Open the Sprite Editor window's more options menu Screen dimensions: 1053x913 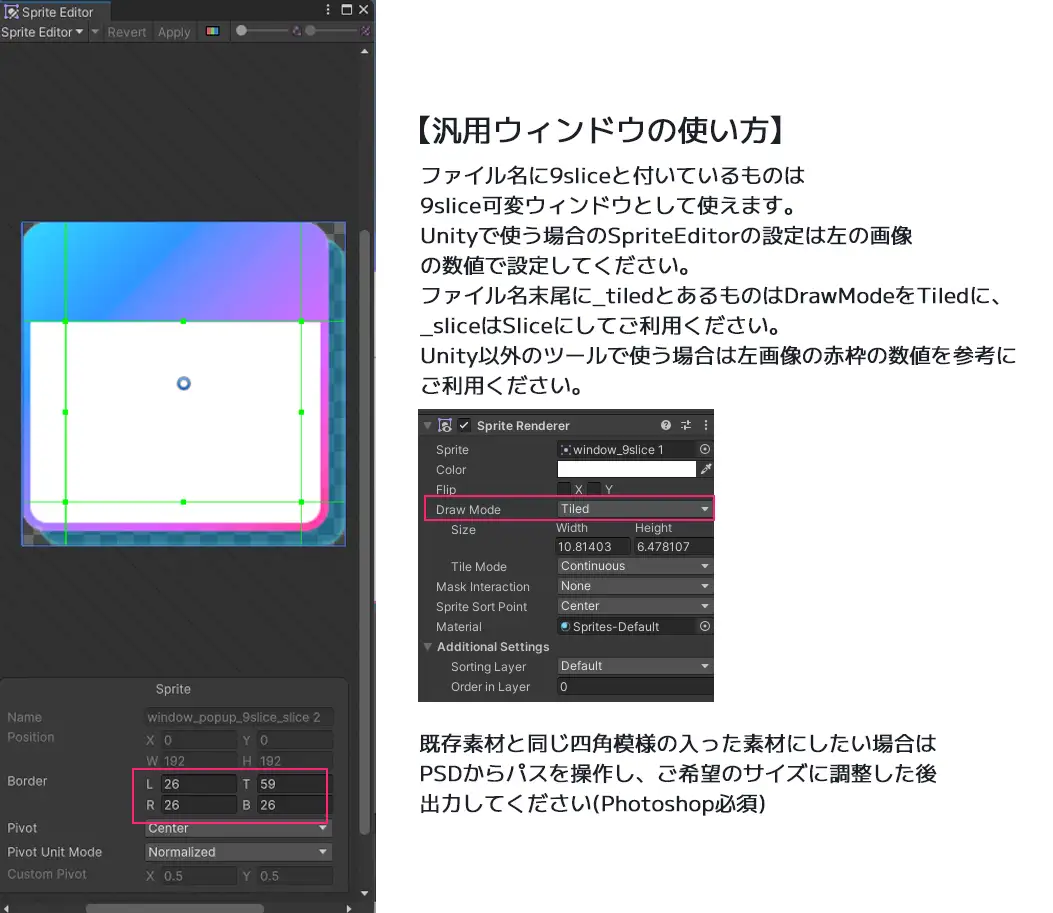327,9
